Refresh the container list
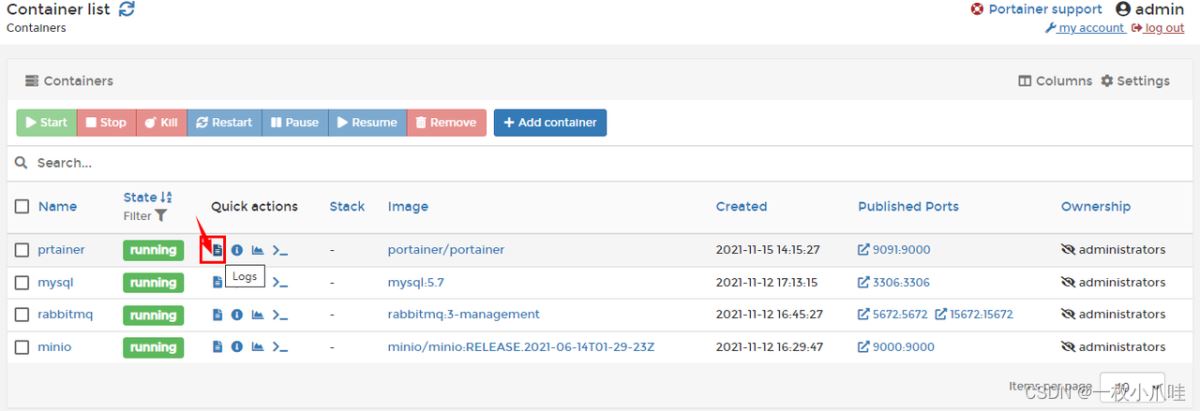1200x411 pixels. [x=126, y=9]
